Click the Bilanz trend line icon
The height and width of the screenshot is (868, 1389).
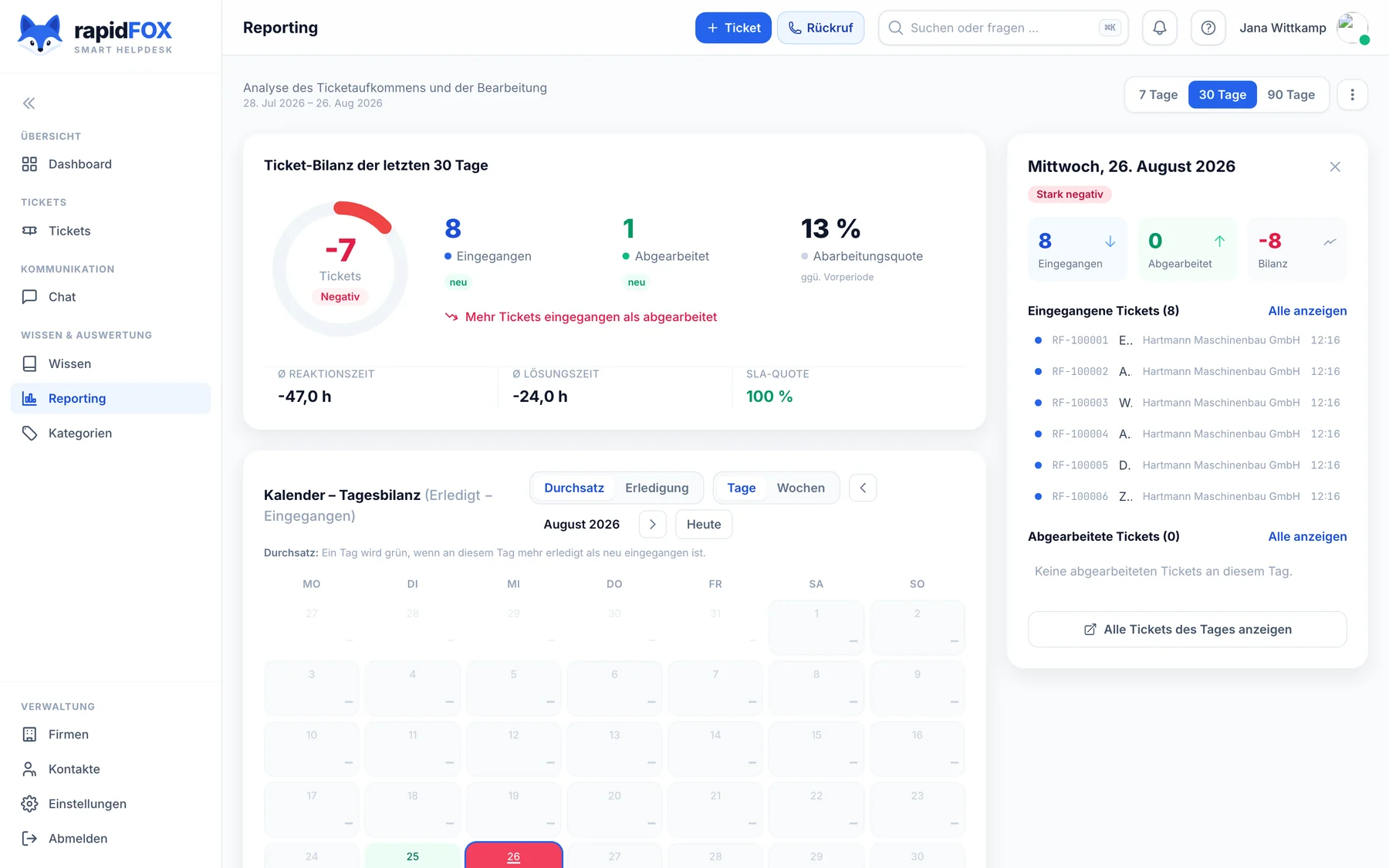pyautogui.click(x=1330, y=241)
